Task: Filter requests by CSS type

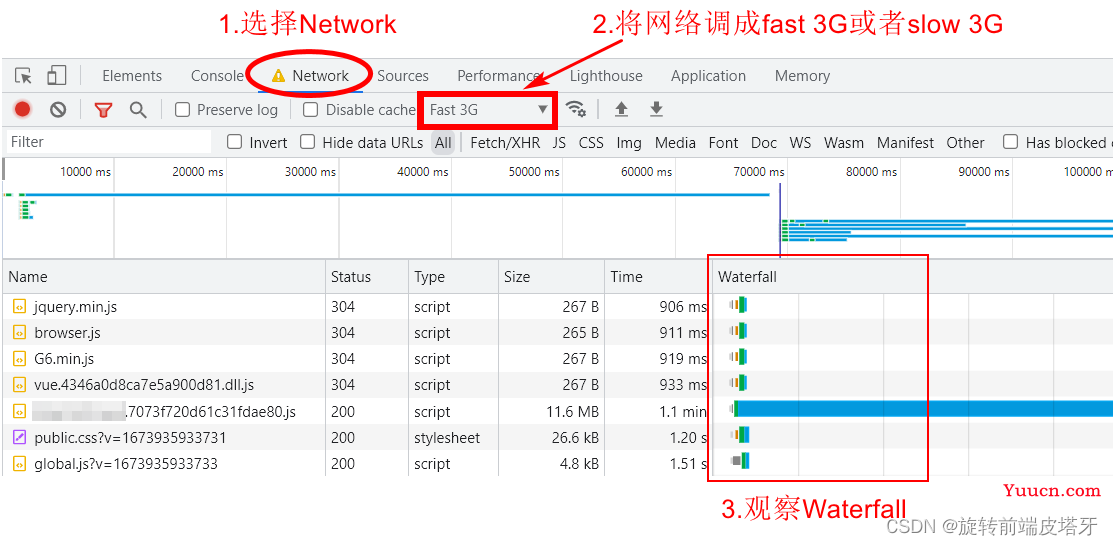Action: (x=591, y=143)
